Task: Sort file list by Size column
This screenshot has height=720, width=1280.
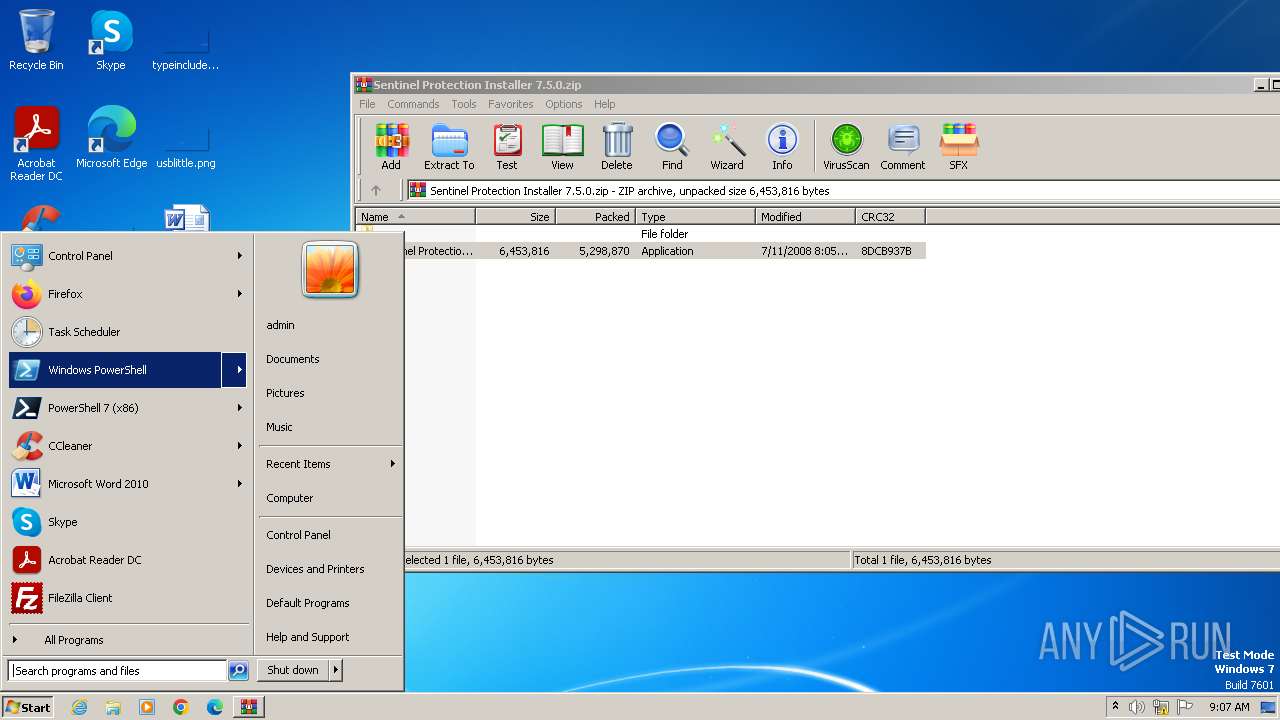Action: (515, 216)
